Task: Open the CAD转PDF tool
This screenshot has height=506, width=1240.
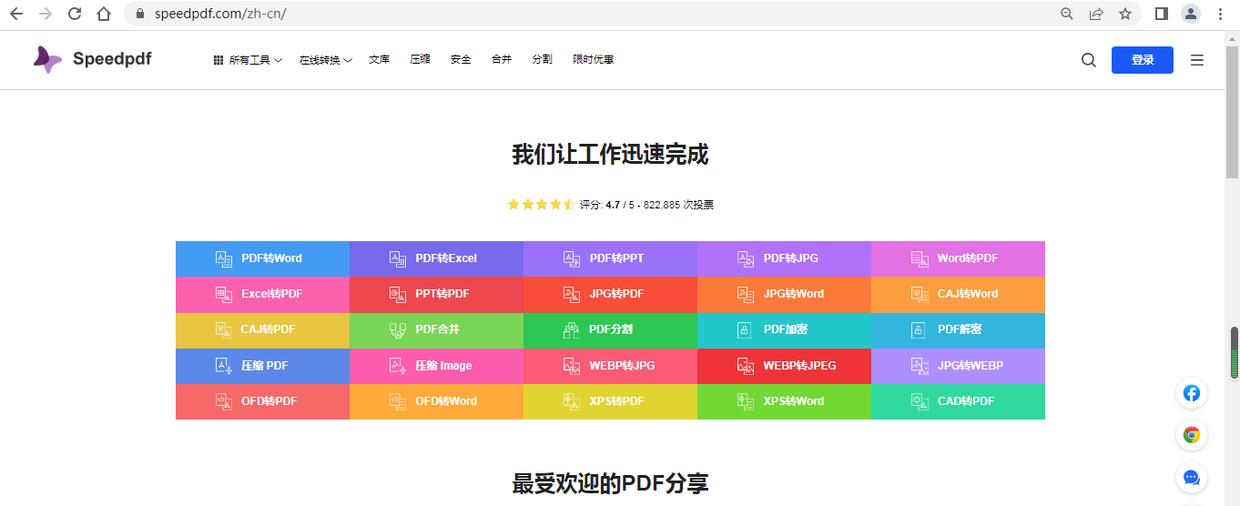Action: point(958,401)
